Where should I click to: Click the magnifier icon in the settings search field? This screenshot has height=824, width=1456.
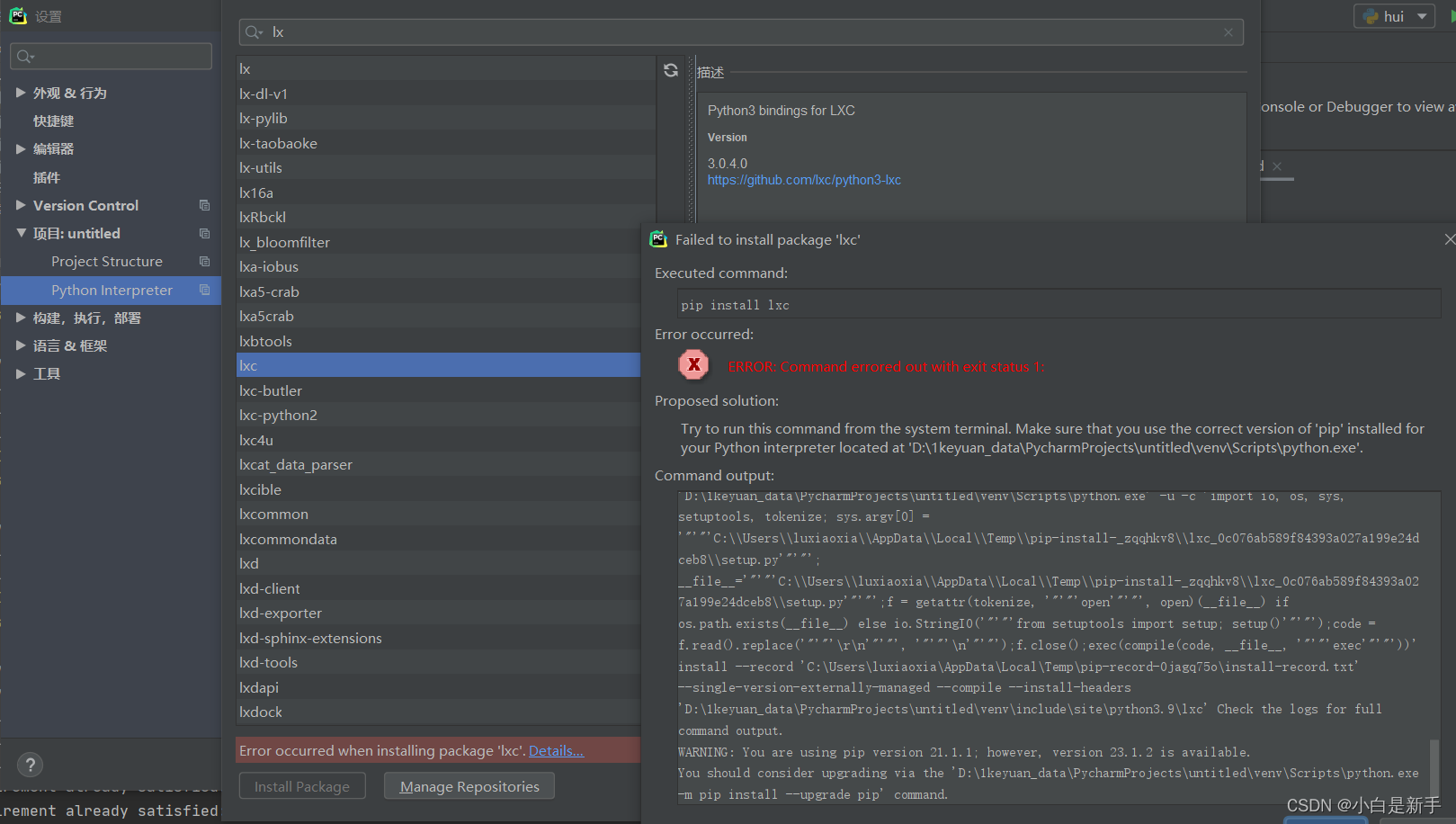pyautogui.click(x=24, y=56)
